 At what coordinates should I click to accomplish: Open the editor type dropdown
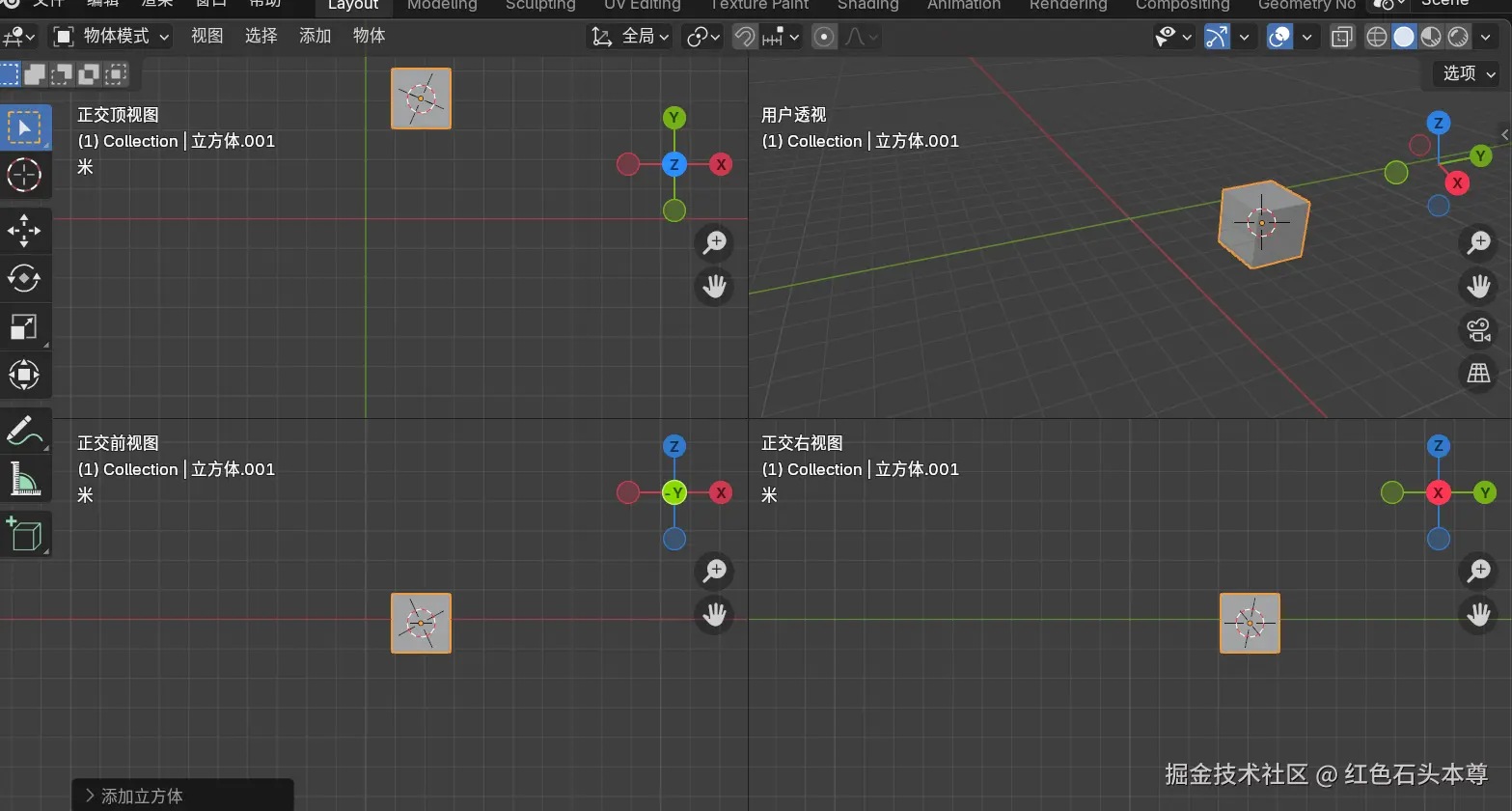[x=19, y=37]
